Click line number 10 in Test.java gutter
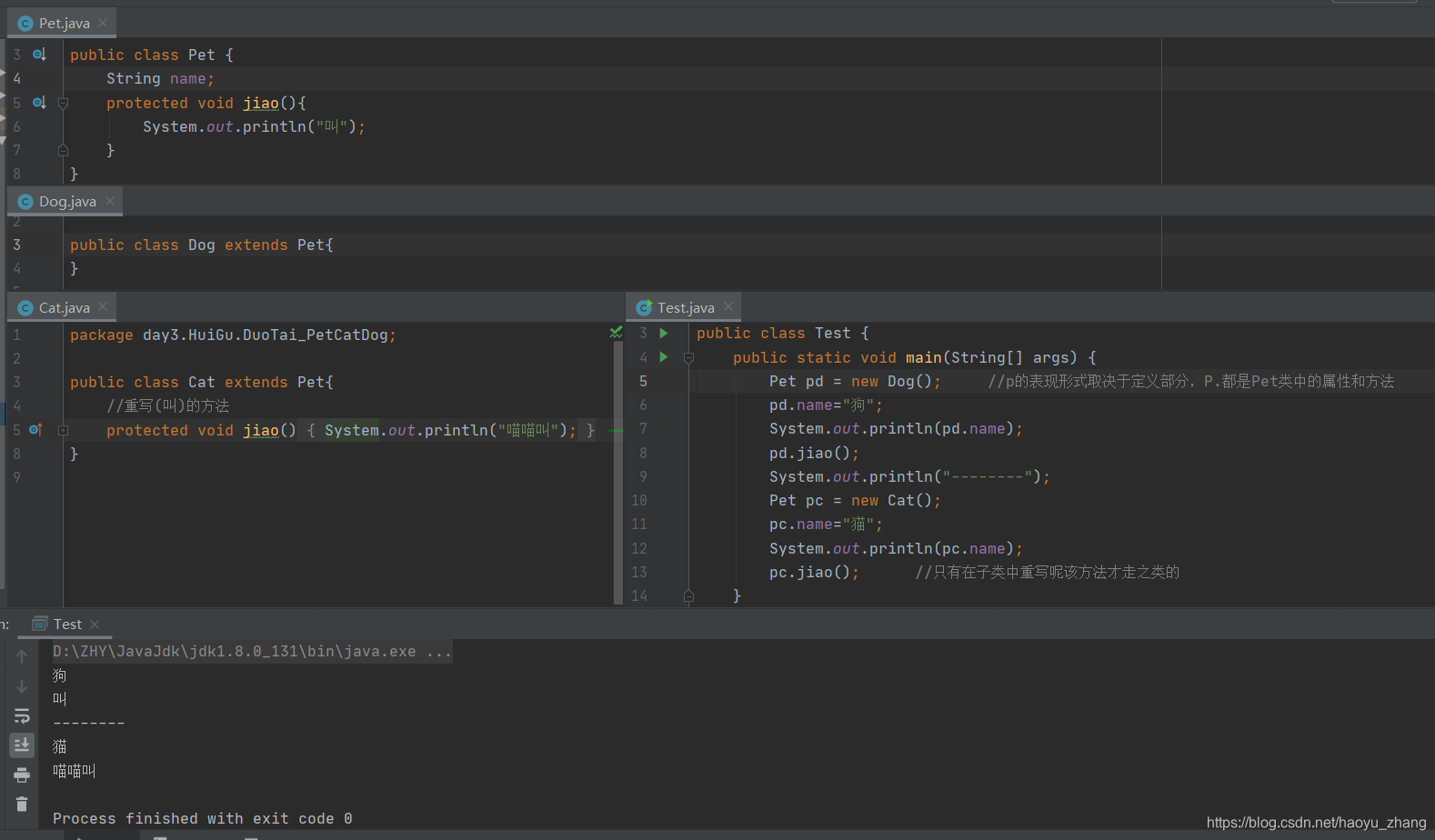This screenshot has width=1435, height=840. pos(639,501)
